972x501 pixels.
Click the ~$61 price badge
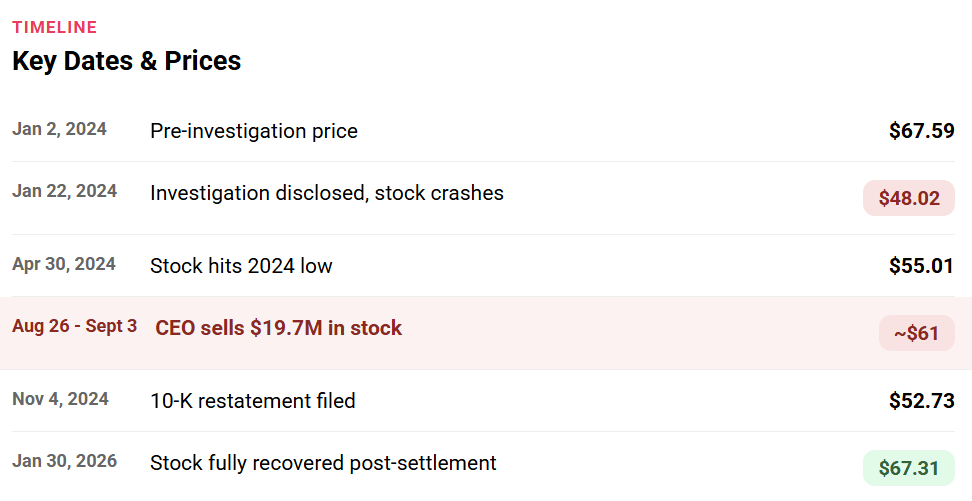[x=916, y=333]
